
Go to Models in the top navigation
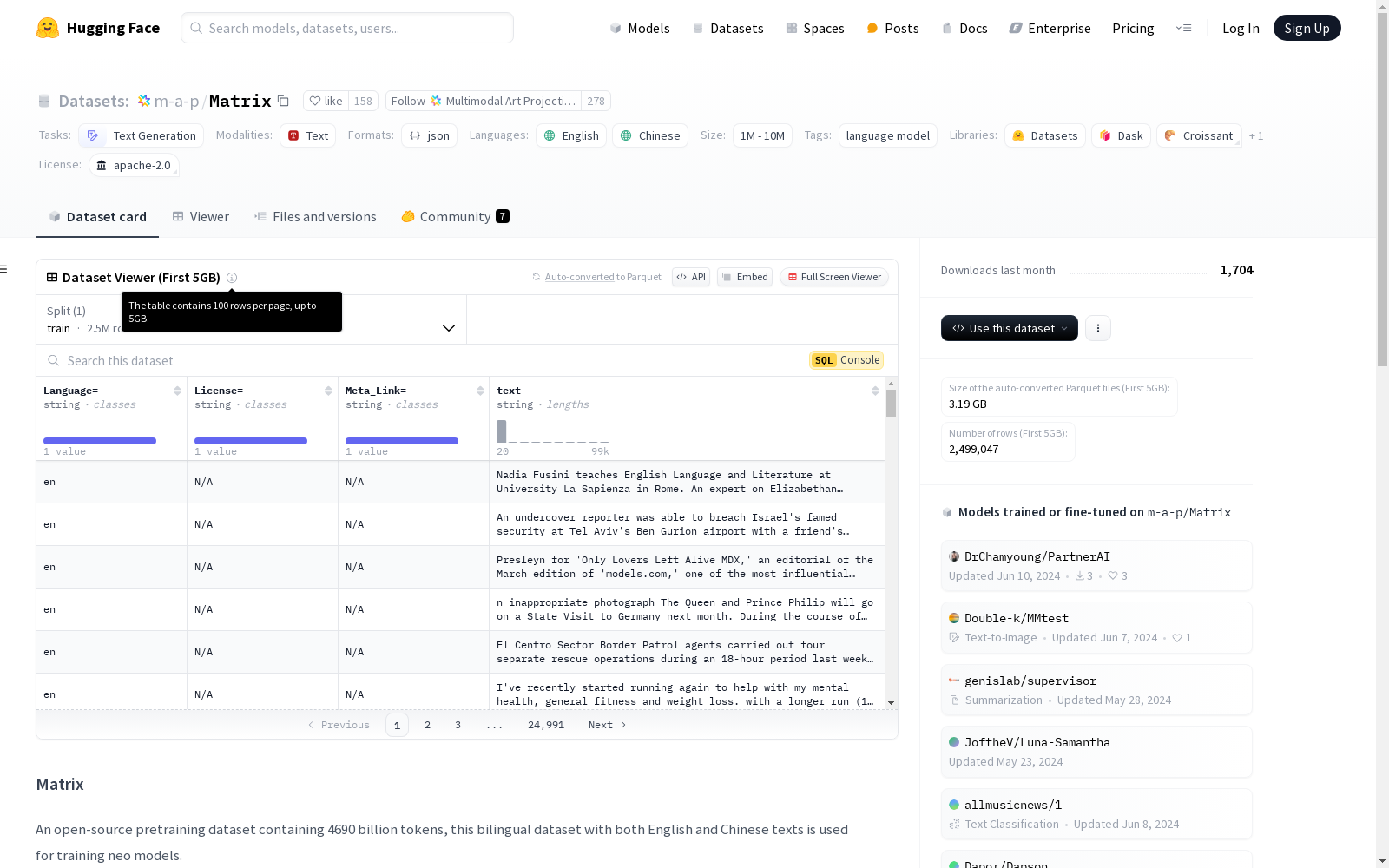click(640, 28)
